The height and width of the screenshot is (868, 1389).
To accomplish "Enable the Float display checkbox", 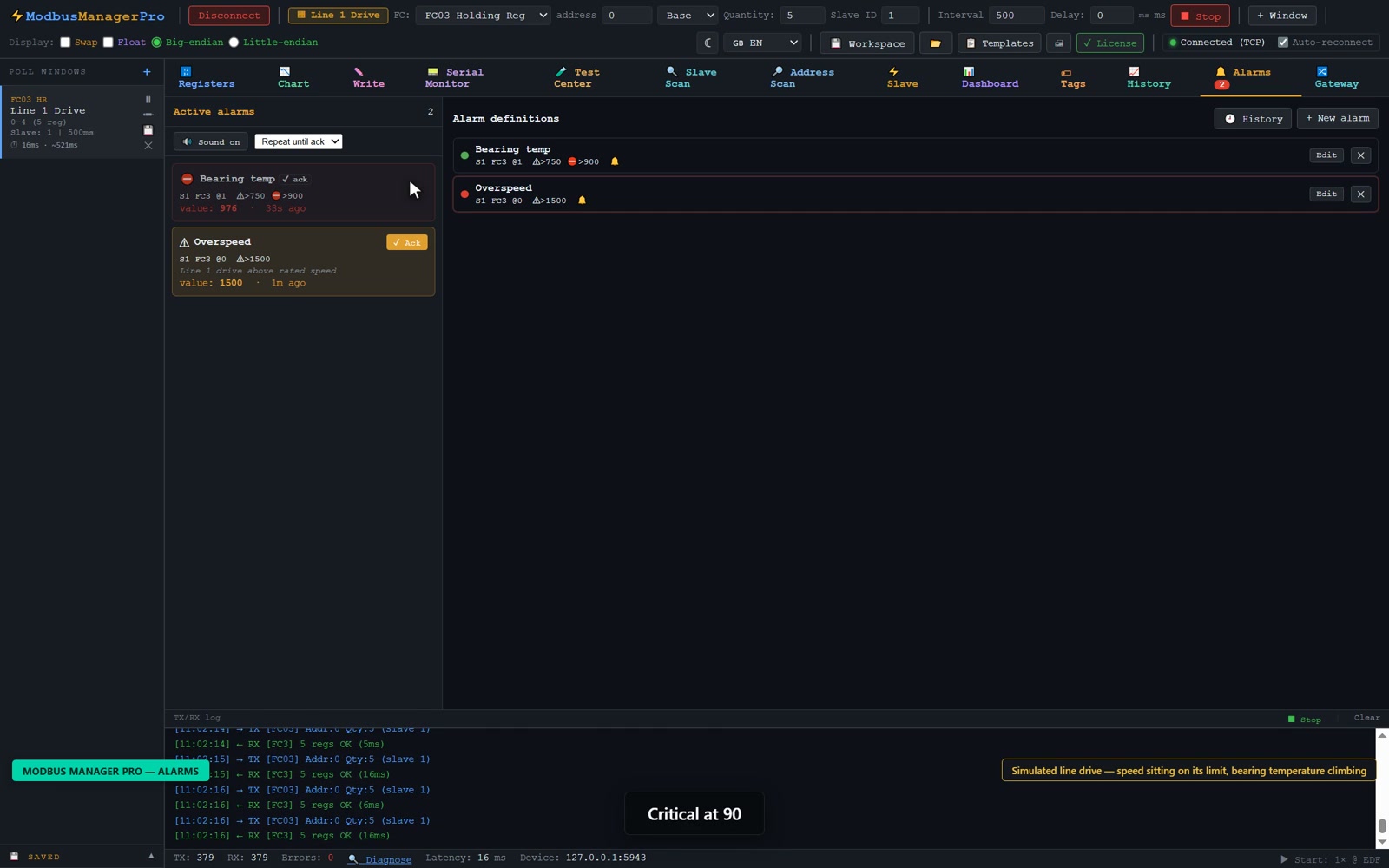I will tap(109, 42).
